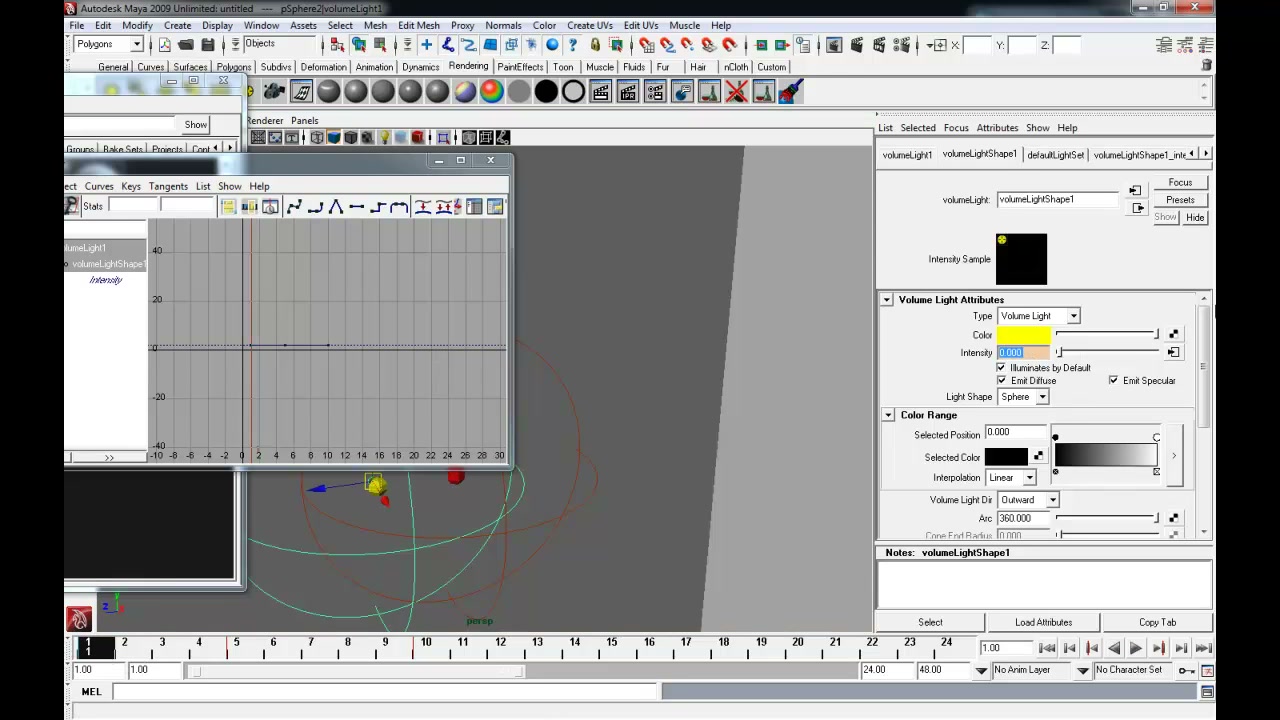Screen dimensions: 1280x720
Task: Click the Open Scene folder icon
Action: click(186, 45)
